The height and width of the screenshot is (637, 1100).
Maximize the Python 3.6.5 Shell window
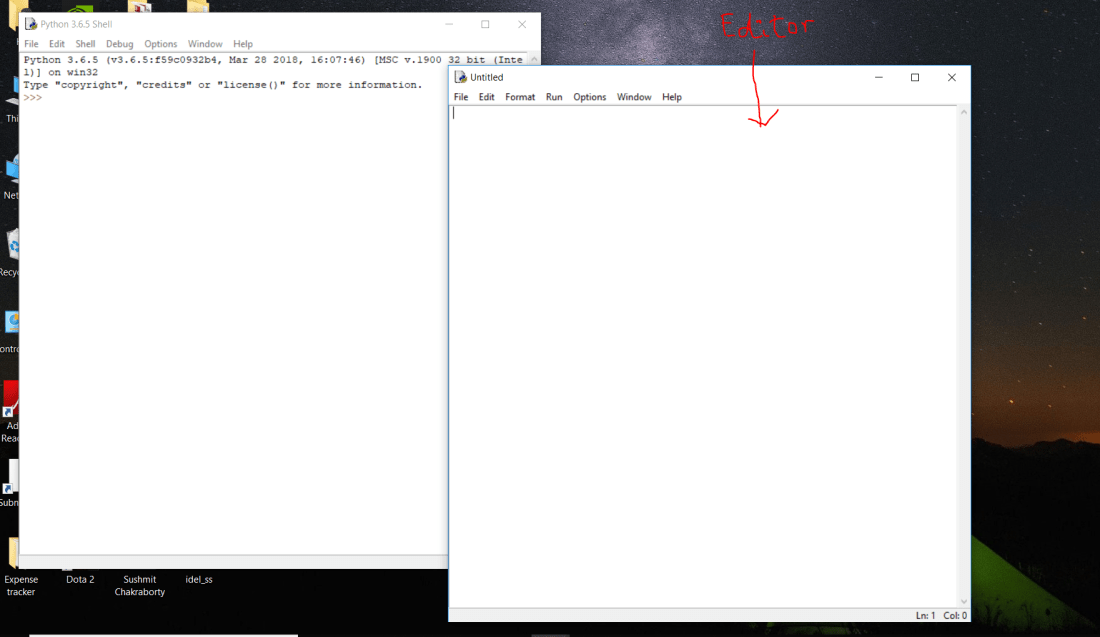click(x=485, y=24)
